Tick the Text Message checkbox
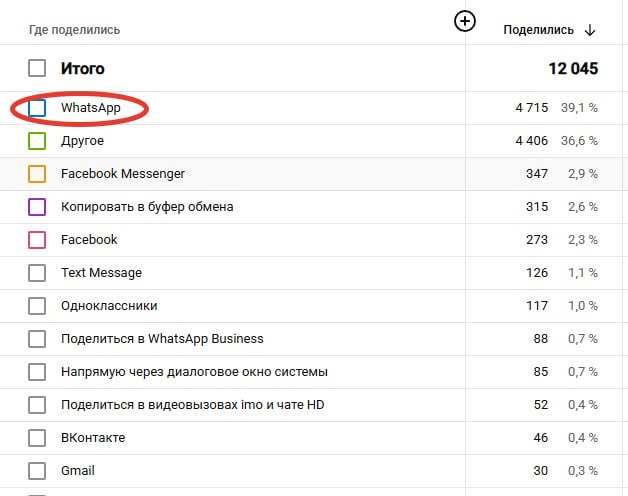The image size is (628, 496). pos(37,273)
